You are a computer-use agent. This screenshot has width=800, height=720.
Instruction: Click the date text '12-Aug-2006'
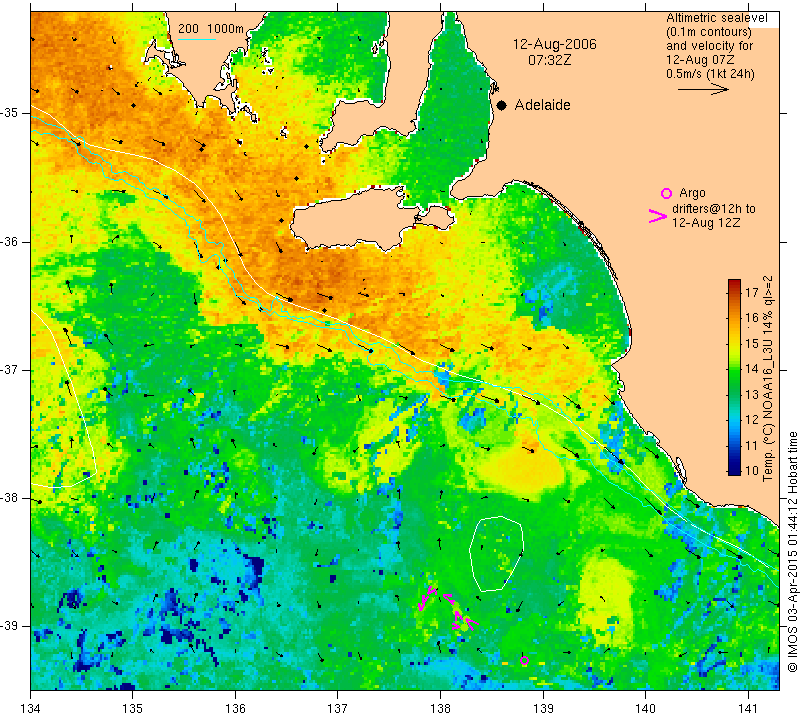coord(555,44)
